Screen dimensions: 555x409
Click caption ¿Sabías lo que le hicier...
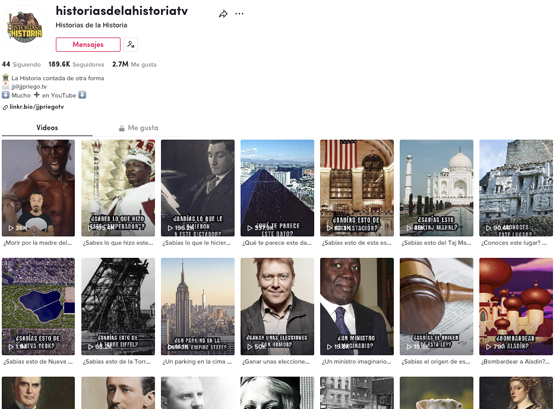(197, 243)
